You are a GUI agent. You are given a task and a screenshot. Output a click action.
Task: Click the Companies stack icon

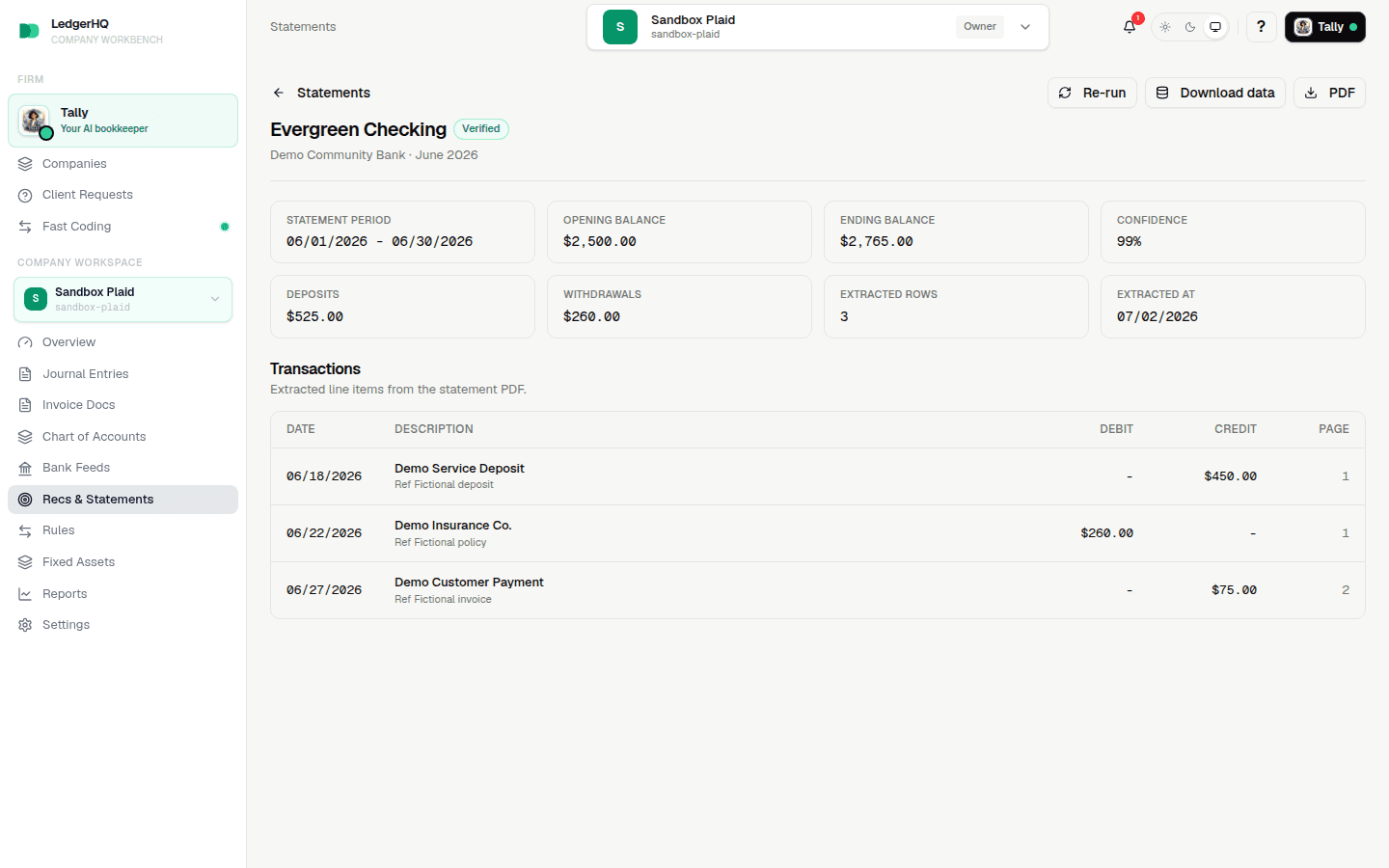(25, 164)
